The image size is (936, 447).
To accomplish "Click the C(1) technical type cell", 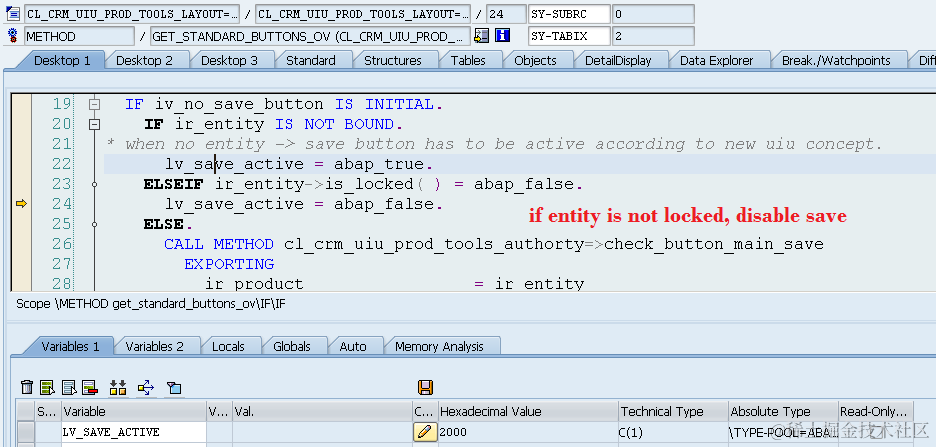I will [673, 432].
